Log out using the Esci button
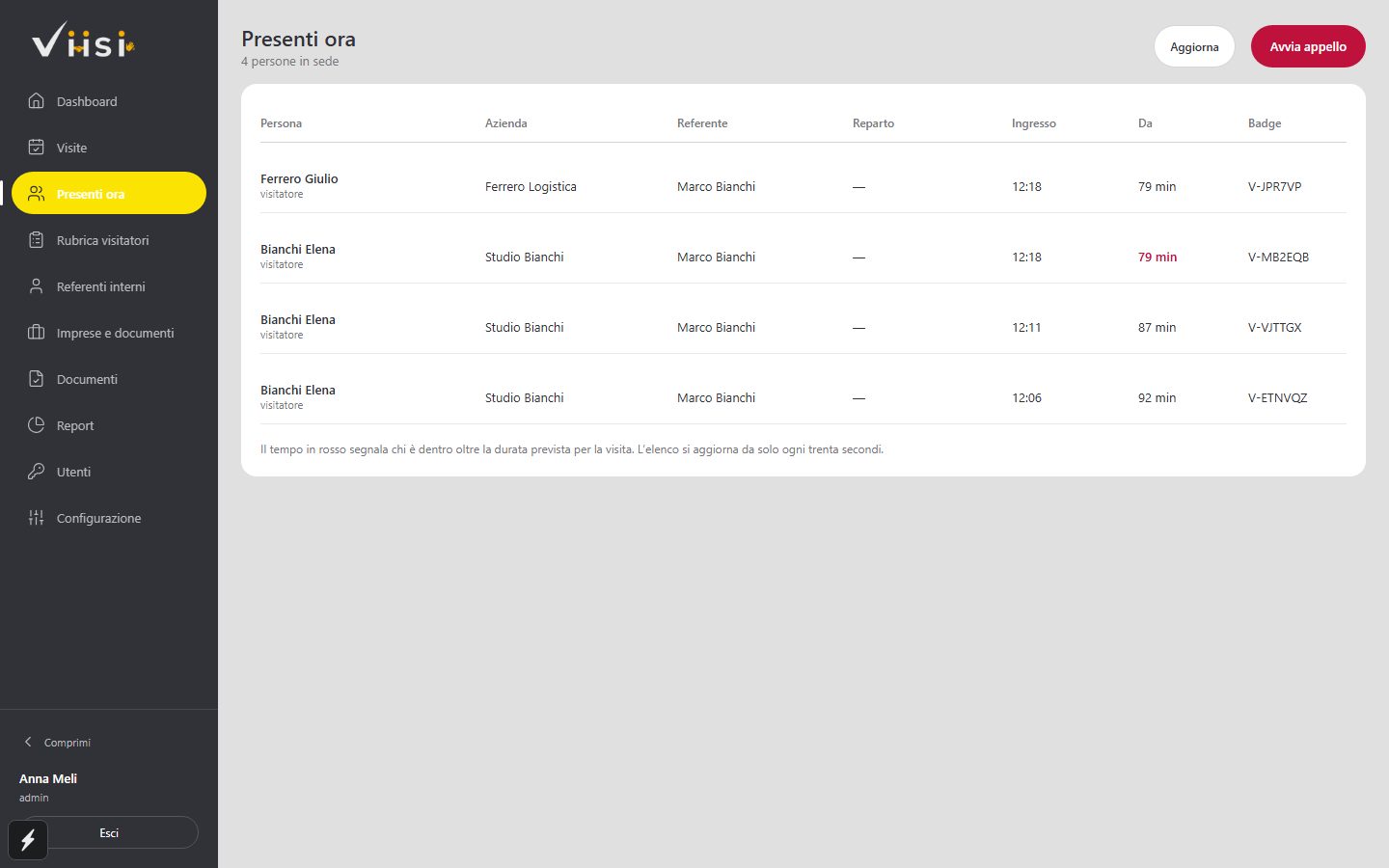Screen dimensions: 1389x868 coord(109,832)
